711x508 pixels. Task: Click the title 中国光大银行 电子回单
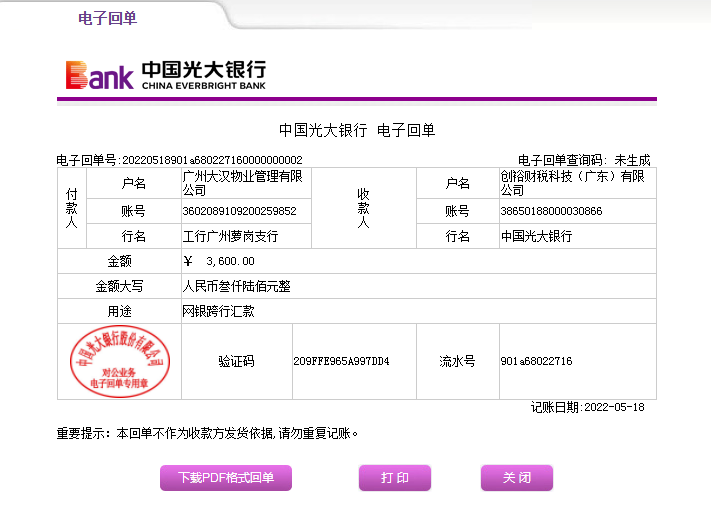coord(357,130)
